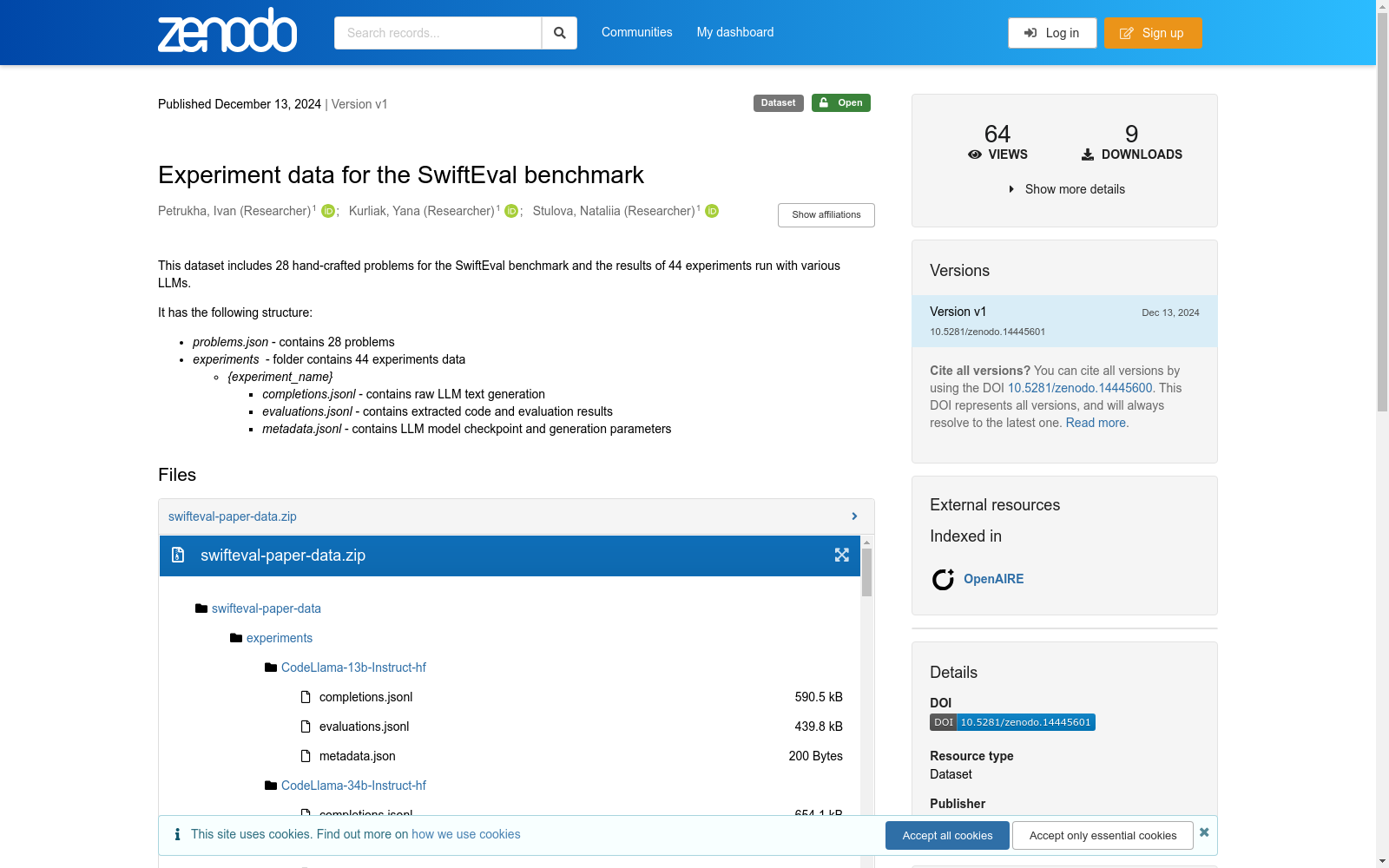Accept only essential cookies
This screenshot has height=868, width=1389.
1103,835
